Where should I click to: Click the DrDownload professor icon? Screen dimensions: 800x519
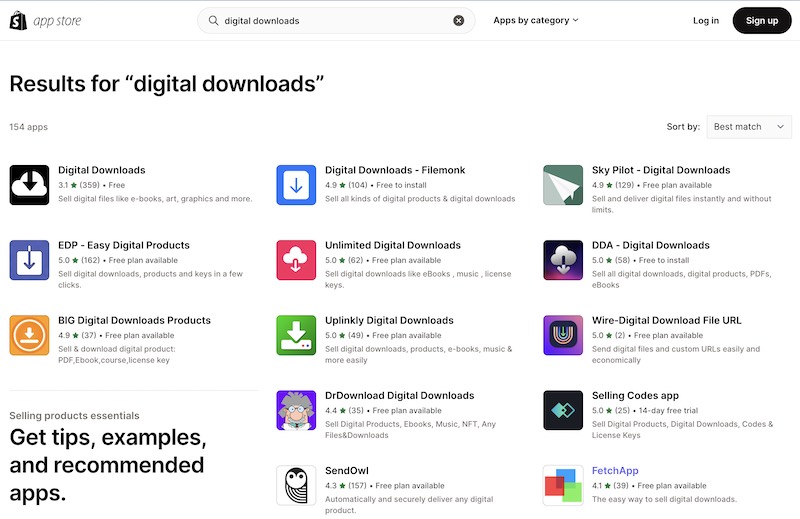[x=296, y=410]
